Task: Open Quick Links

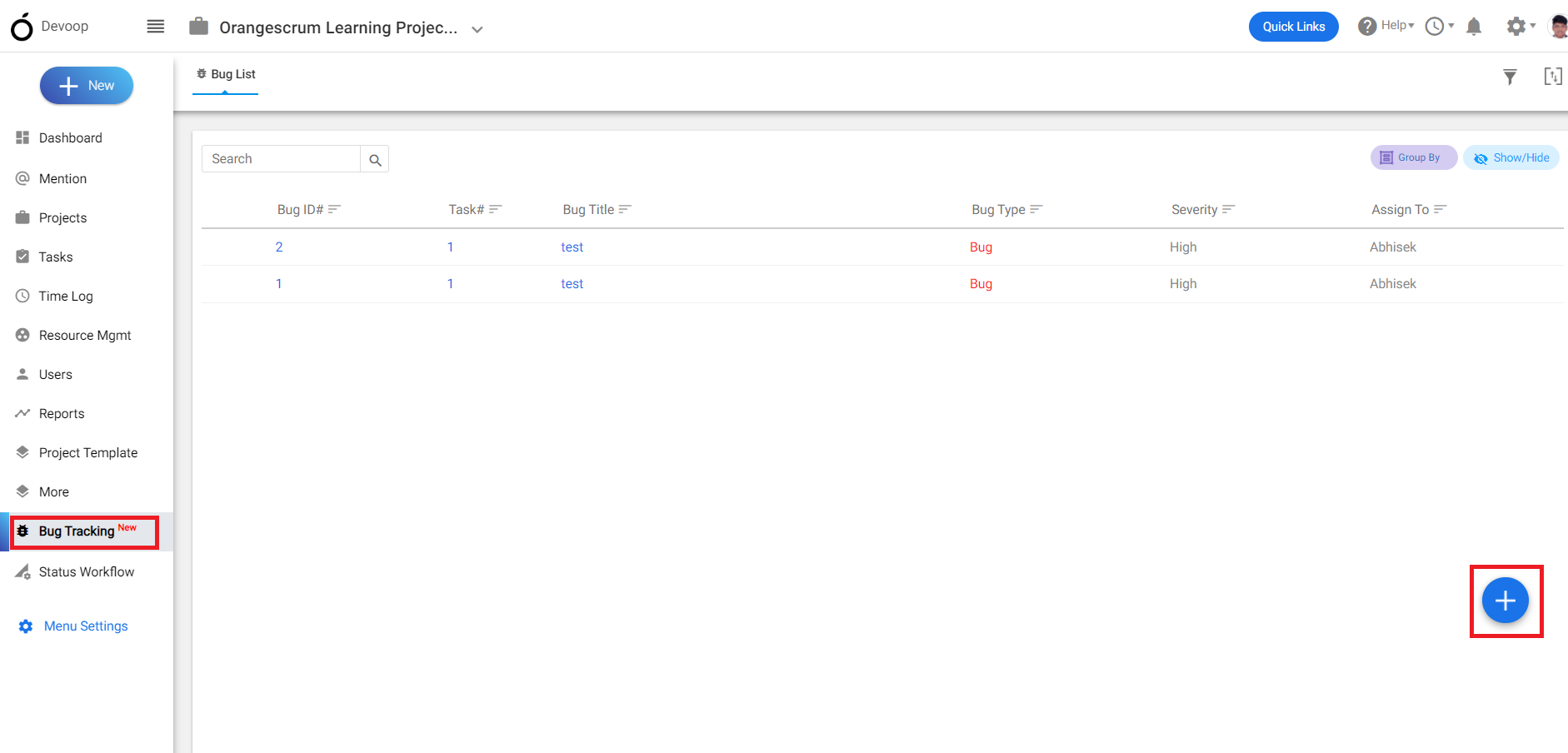Action: coord(1293,27)
